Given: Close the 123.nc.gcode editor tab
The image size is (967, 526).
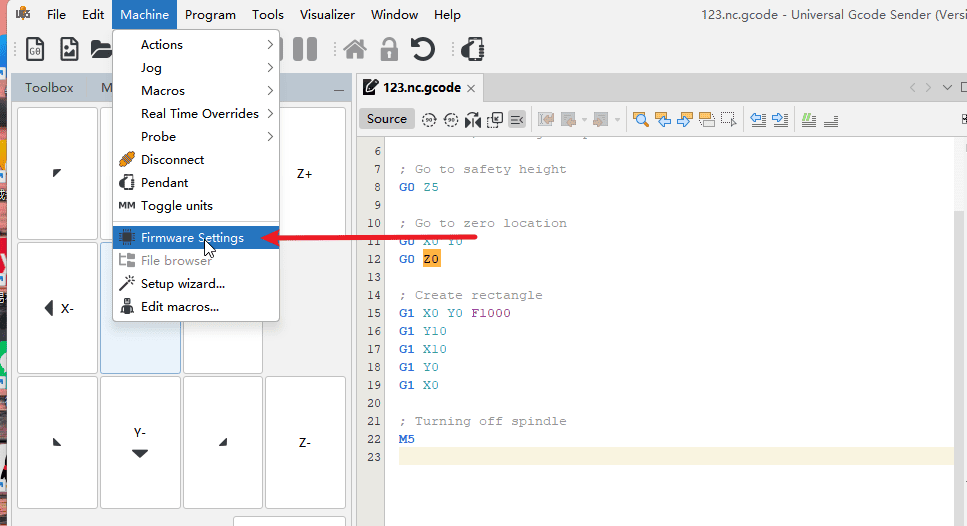Looking at the screenshot, I should pyautogui.click(x=471, y=88).
